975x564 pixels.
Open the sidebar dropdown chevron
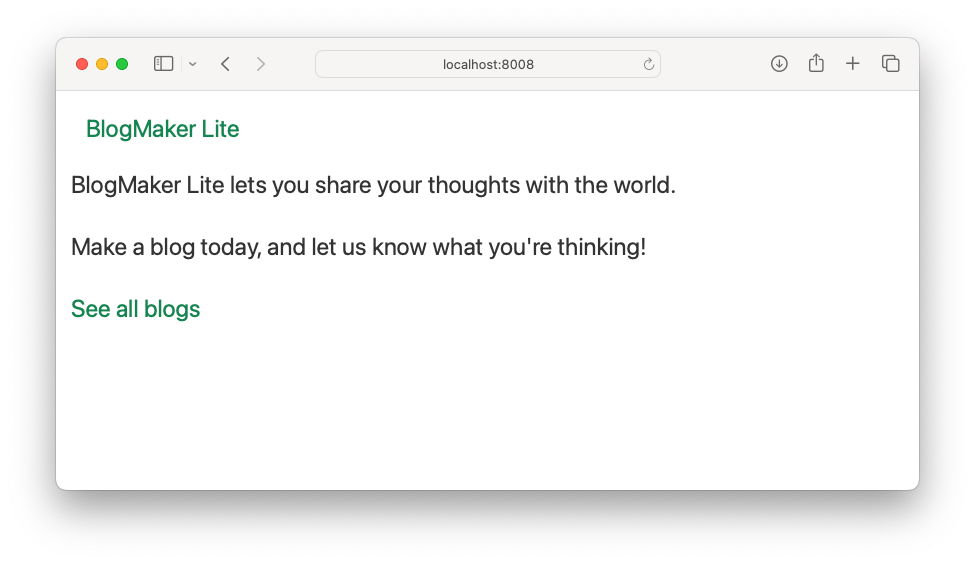click(193, 64)
